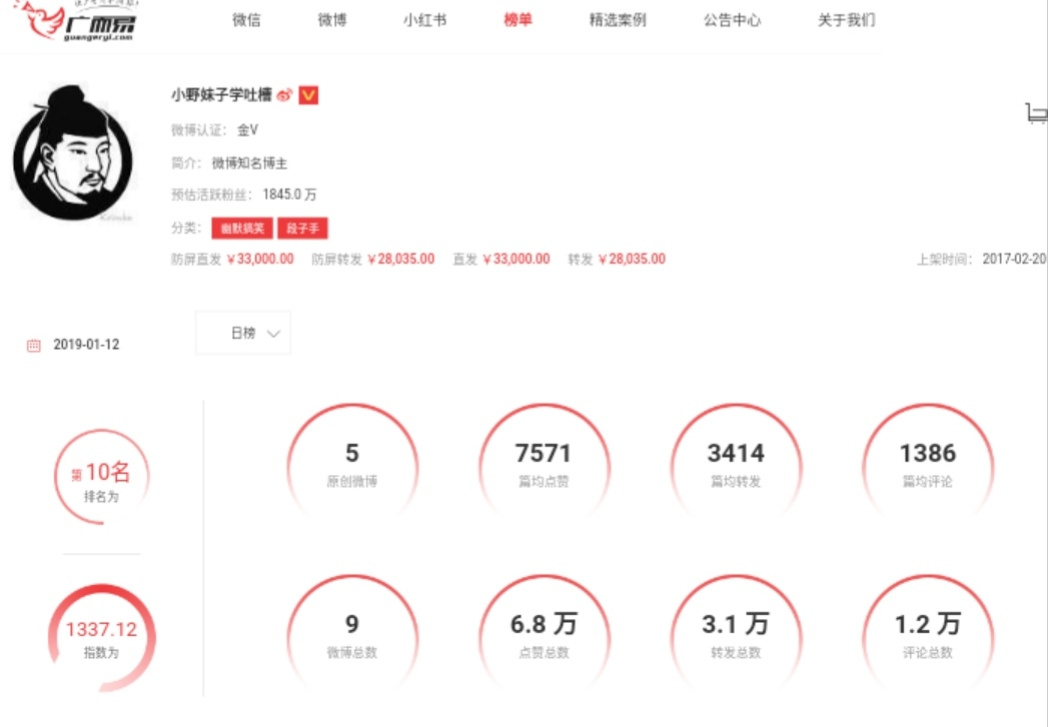The width and height of the screenshot is (1048, 727).
Task: Go to 公告中心 page
Action: (732, 20)
